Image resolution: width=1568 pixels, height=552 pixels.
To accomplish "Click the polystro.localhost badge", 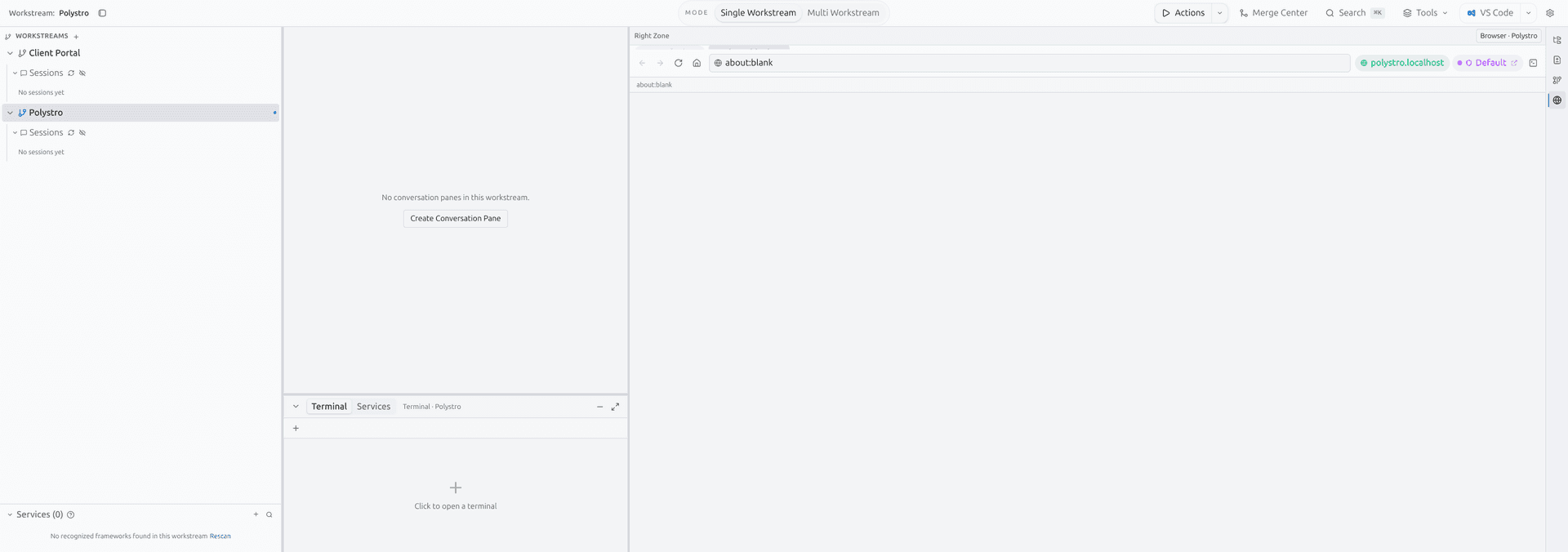I will 1401,63.
